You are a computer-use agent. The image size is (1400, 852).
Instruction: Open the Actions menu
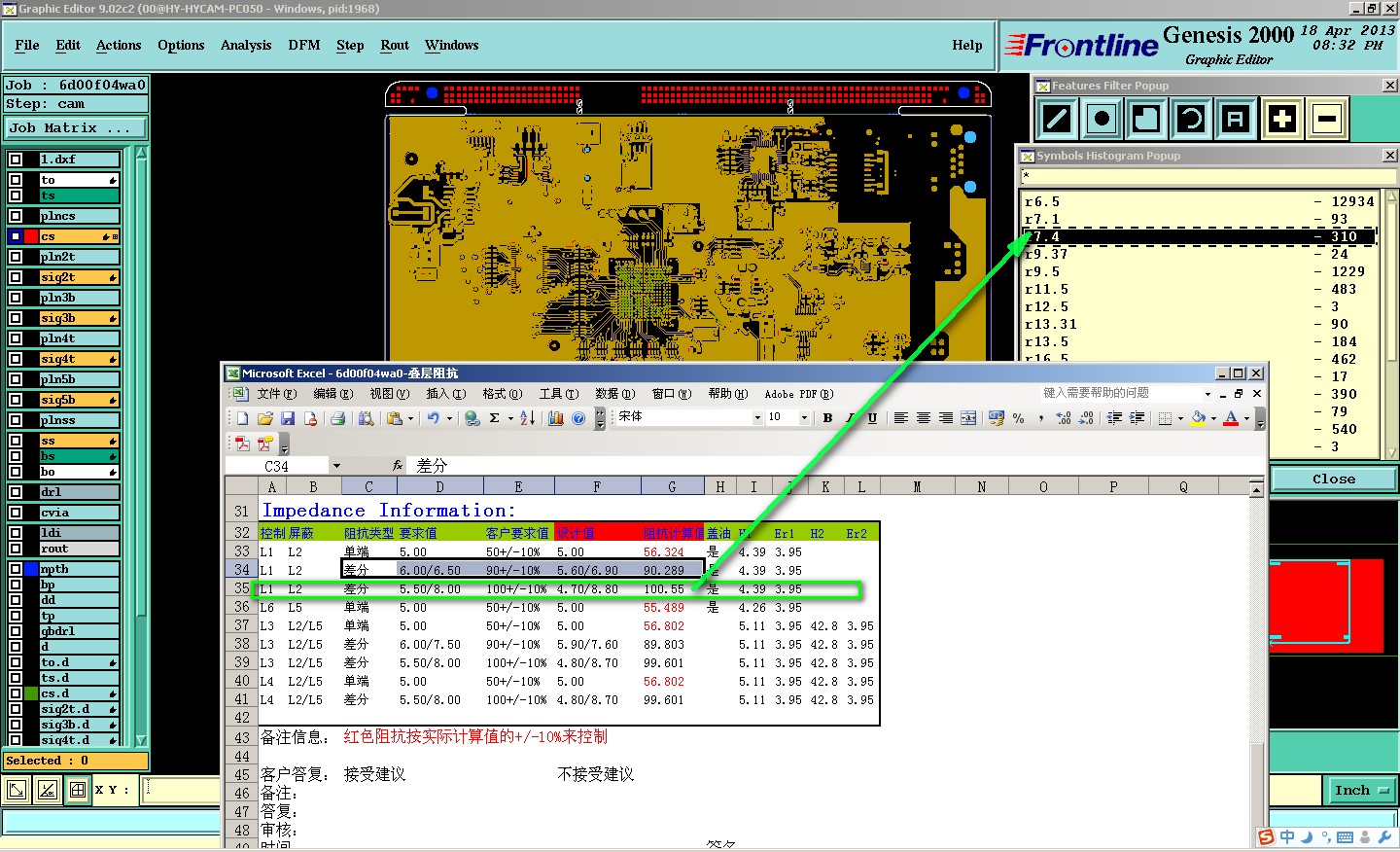119,45
